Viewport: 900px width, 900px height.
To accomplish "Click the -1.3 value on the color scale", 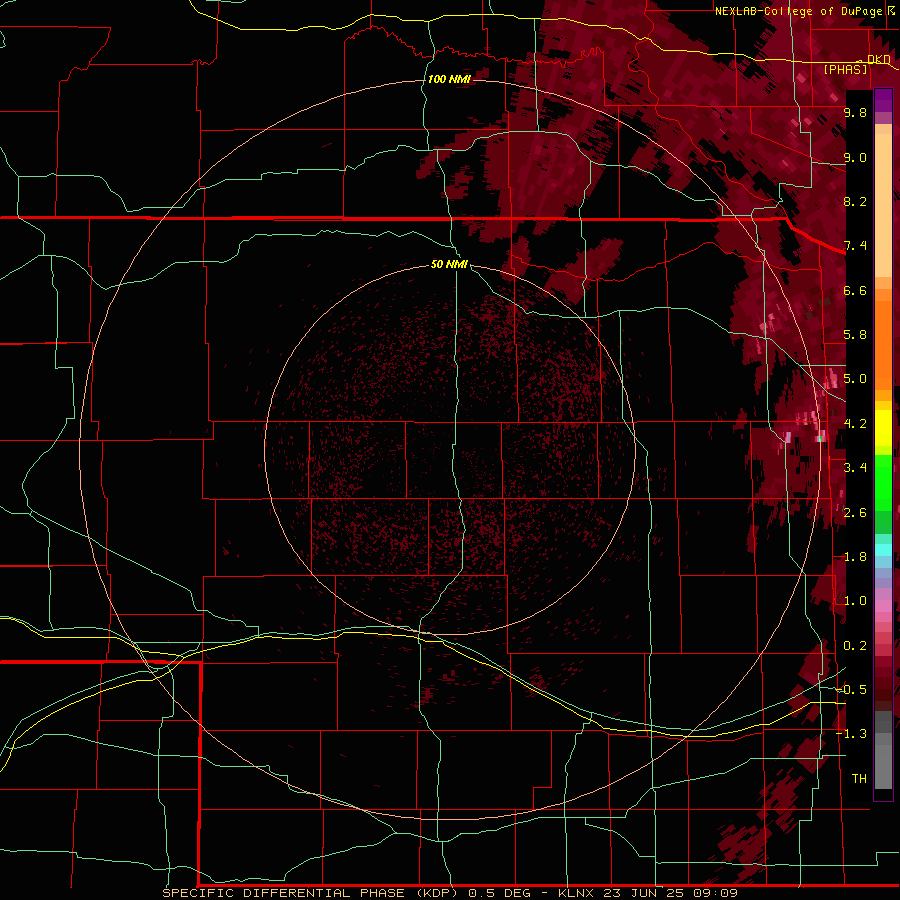I will click(x=852, y=734).
